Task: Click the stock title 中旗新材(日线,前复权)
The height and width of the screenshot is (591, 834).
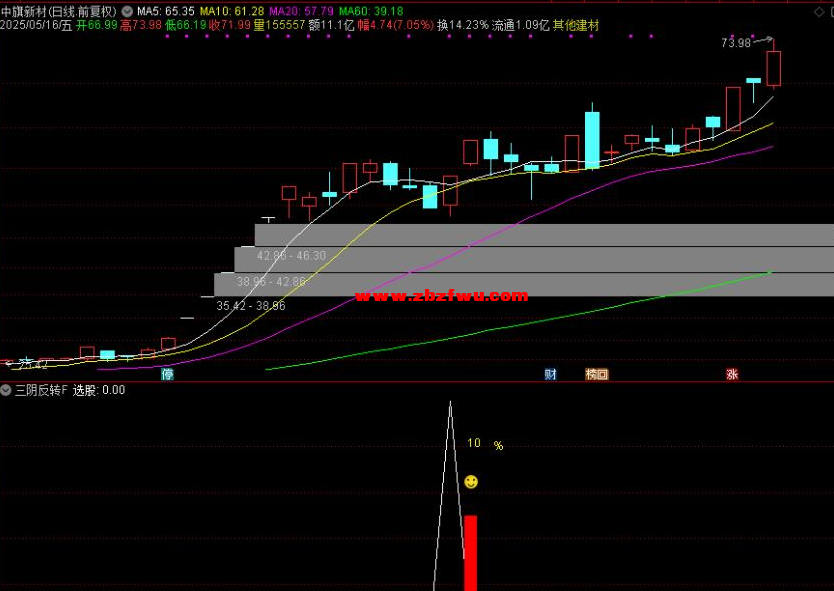Action: tap(59, 11)
